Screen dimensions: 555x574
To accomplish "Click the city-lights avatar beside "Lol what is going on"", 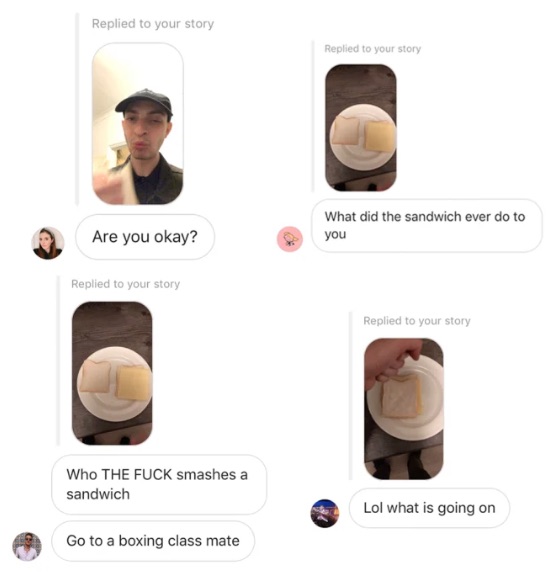I will [x=325, y=513].
